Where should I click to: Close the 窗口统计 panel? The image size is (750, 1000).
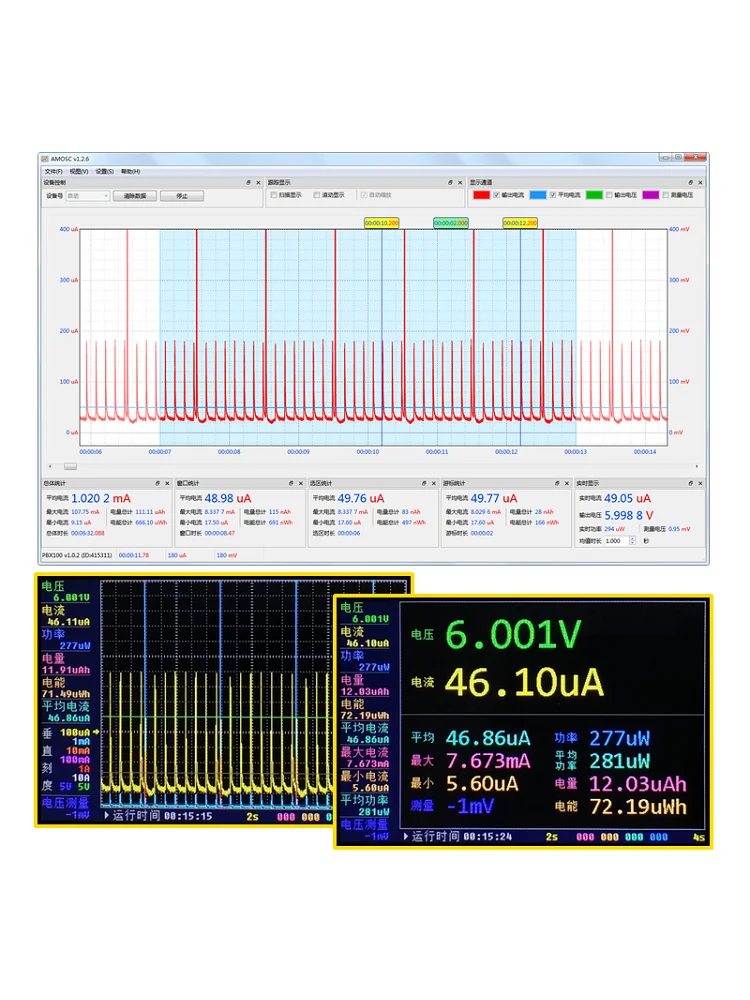pos(300,483)
